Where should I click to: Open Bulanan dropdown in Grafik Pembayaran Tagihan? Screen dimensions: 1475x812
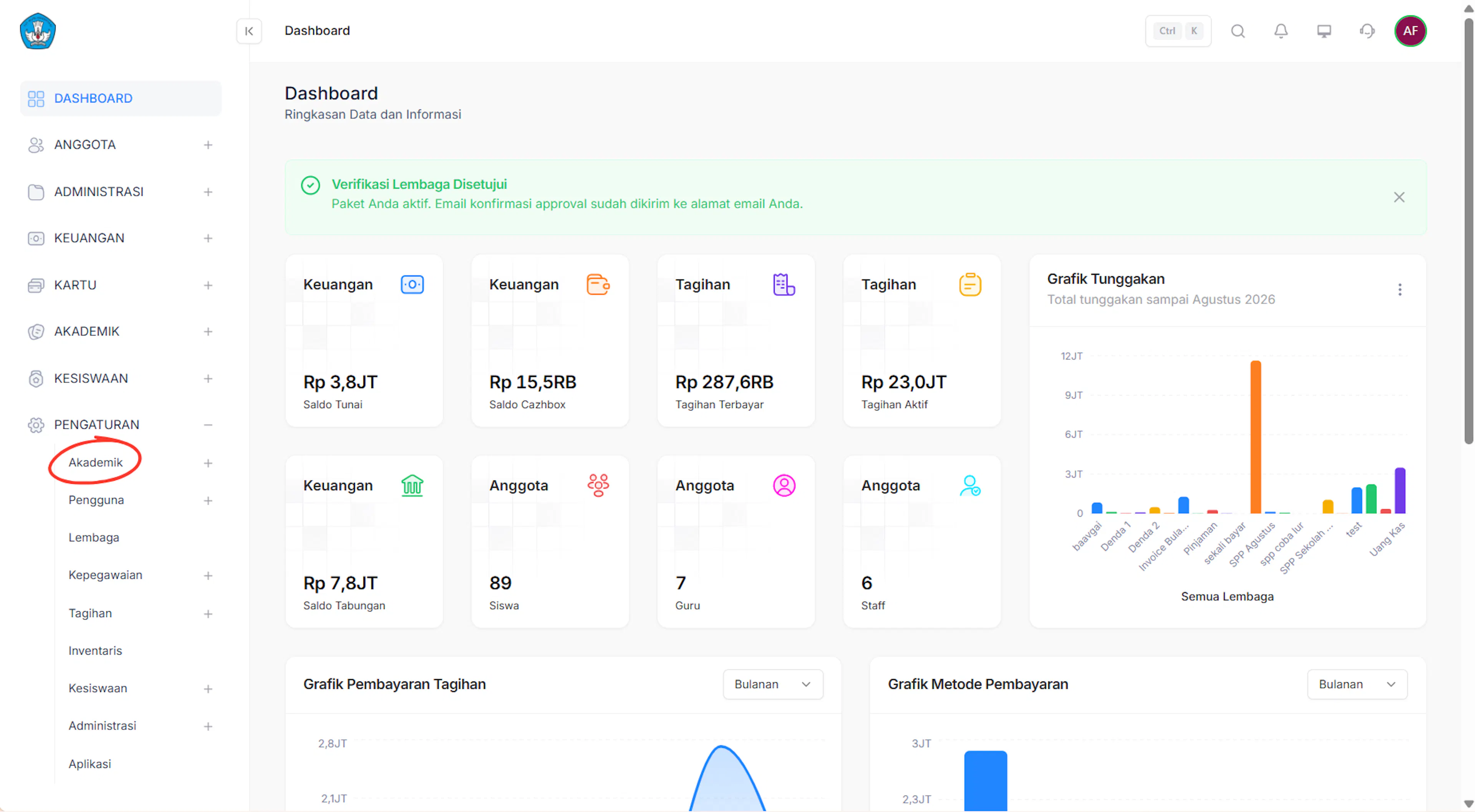(x=773, y=685)
